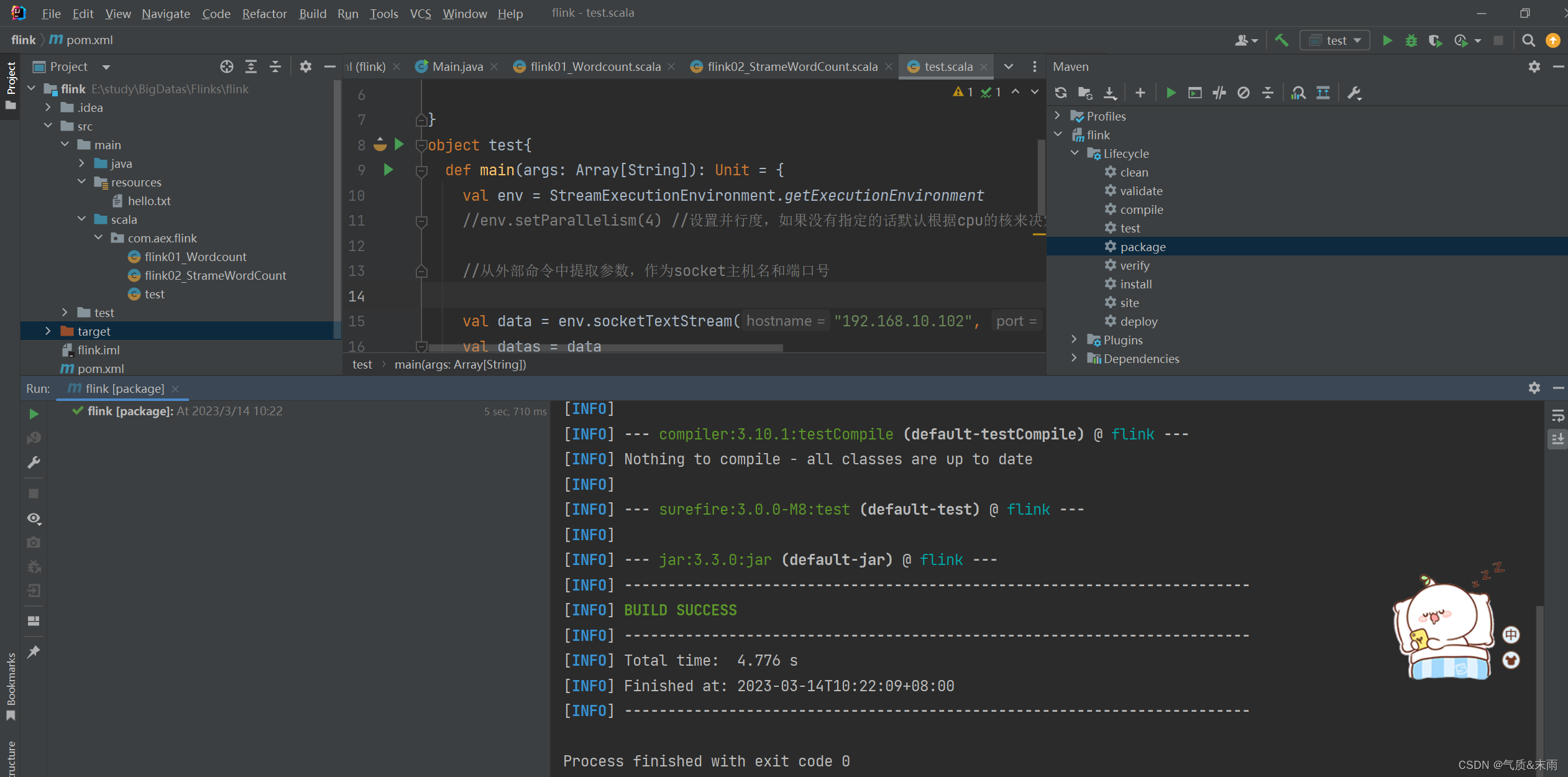Open Execute Maven Goal icon
Viewport: 1568px width, 777px height.
coord(1194,93)
